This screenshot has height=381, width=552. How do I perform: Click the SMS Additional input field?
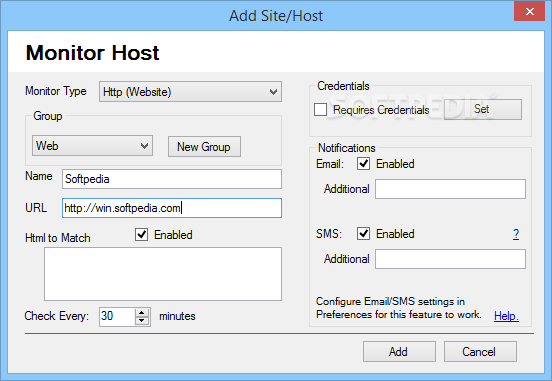tap(450, 259)
